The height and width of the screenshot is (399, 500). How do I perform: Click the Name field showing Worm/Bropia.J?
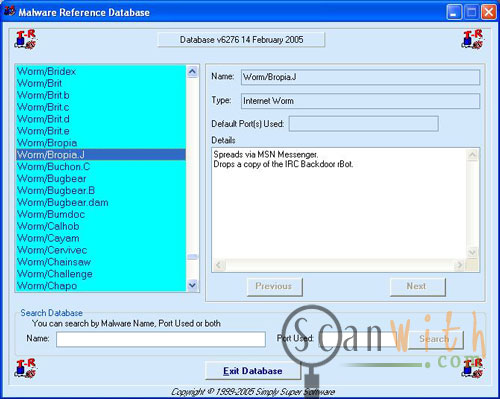tap(360, 77)
